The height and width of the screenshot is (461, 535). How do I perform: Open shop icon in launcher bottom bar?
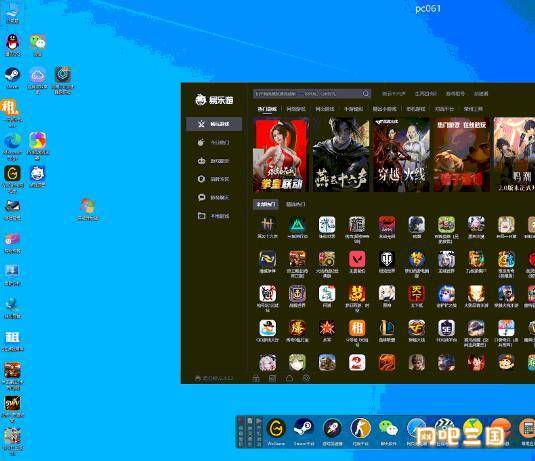click(x=256, y=378)
